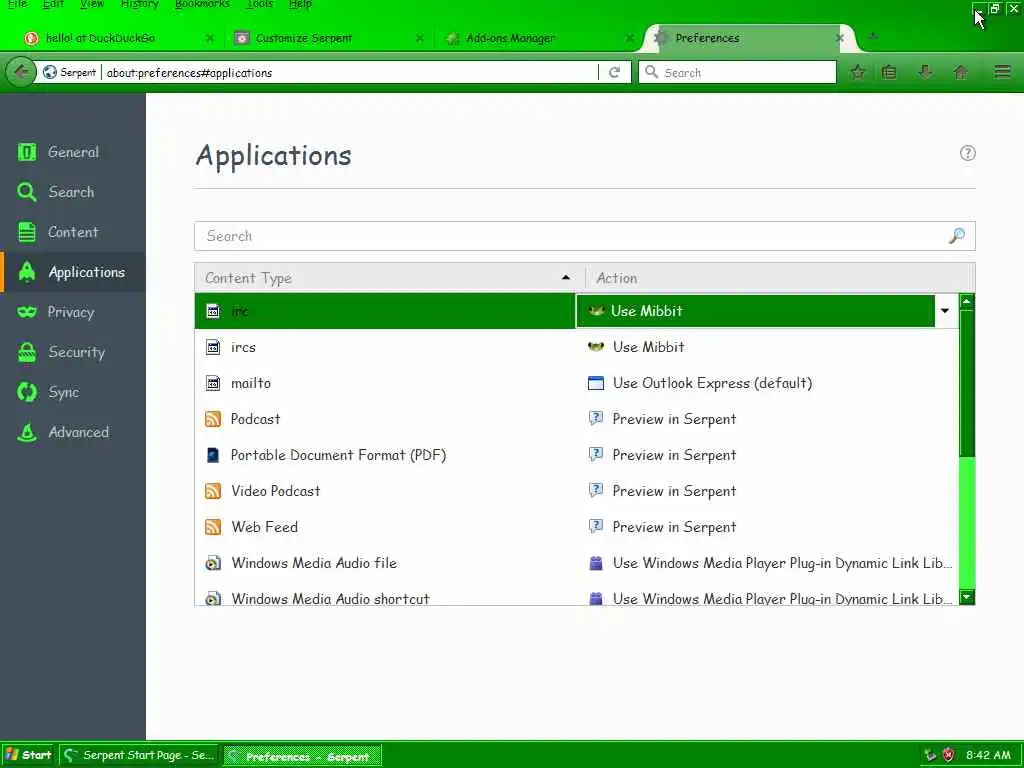This screenshot has height=768, width=1024.
Task: Go to the home page icon
Action: 961,72
